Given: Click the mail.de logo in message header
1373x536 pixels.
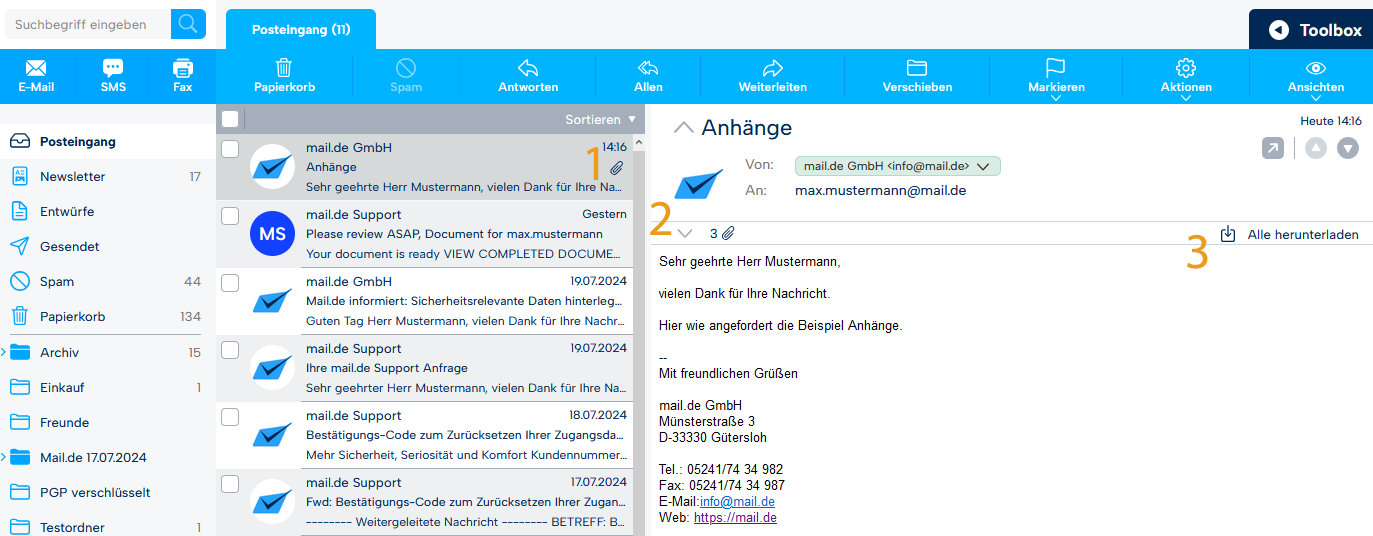Looking at the screenshot, I should [x=699, y=183].
